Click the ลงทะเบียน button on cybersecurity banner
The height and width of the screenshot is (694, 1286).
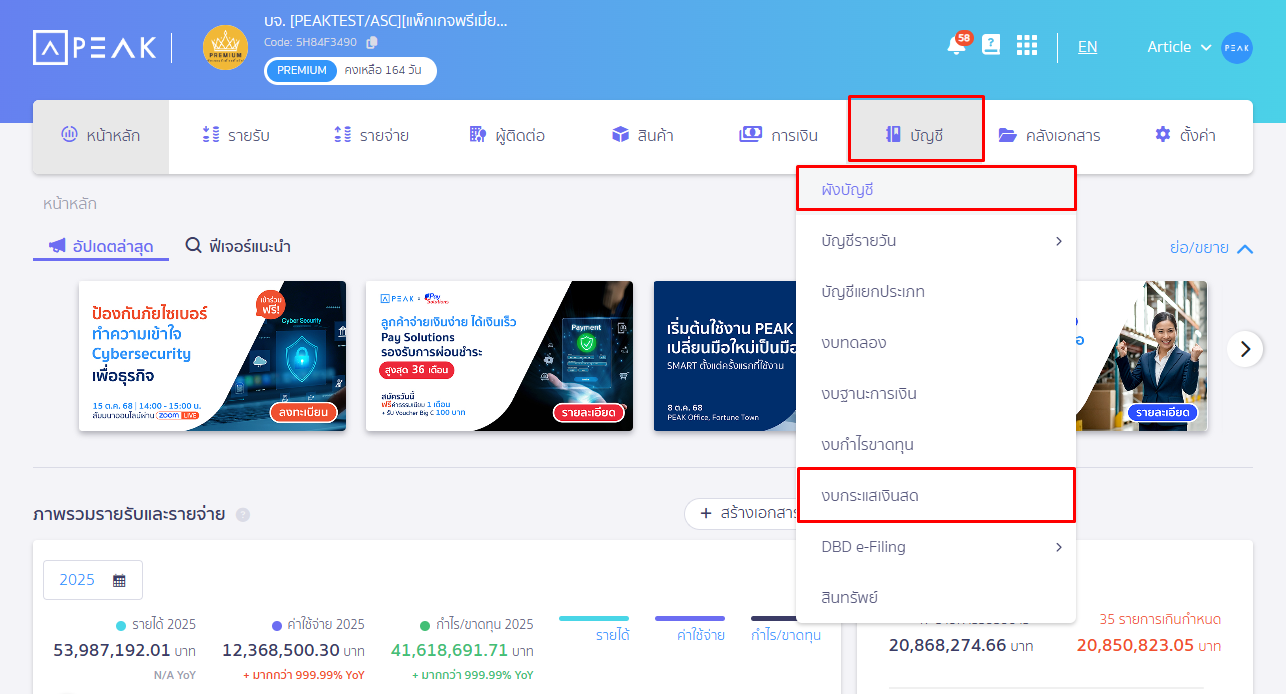pyautogui.click(x=303, y=413)
